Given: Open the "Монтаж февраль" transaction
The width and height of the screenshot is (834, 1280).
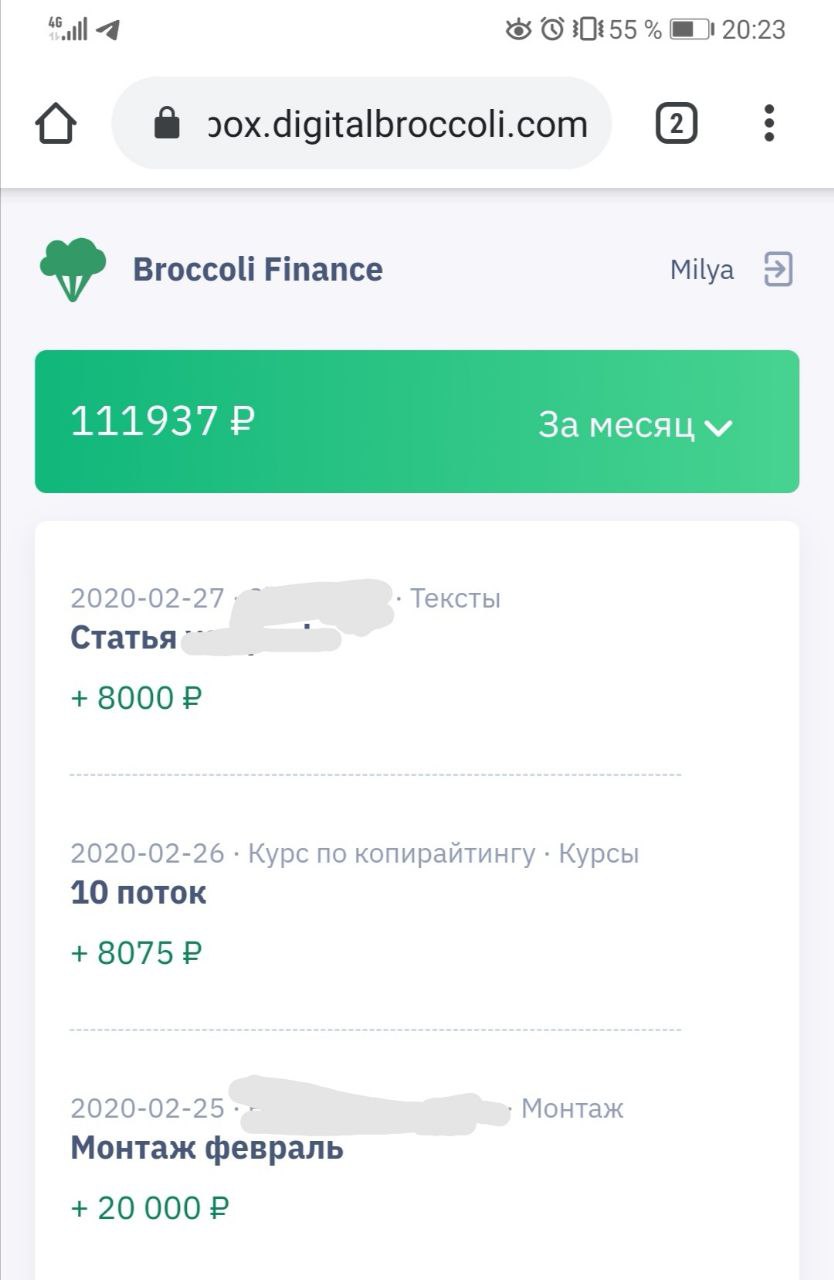Looking at the screenshot, I should coord(207,1148).
